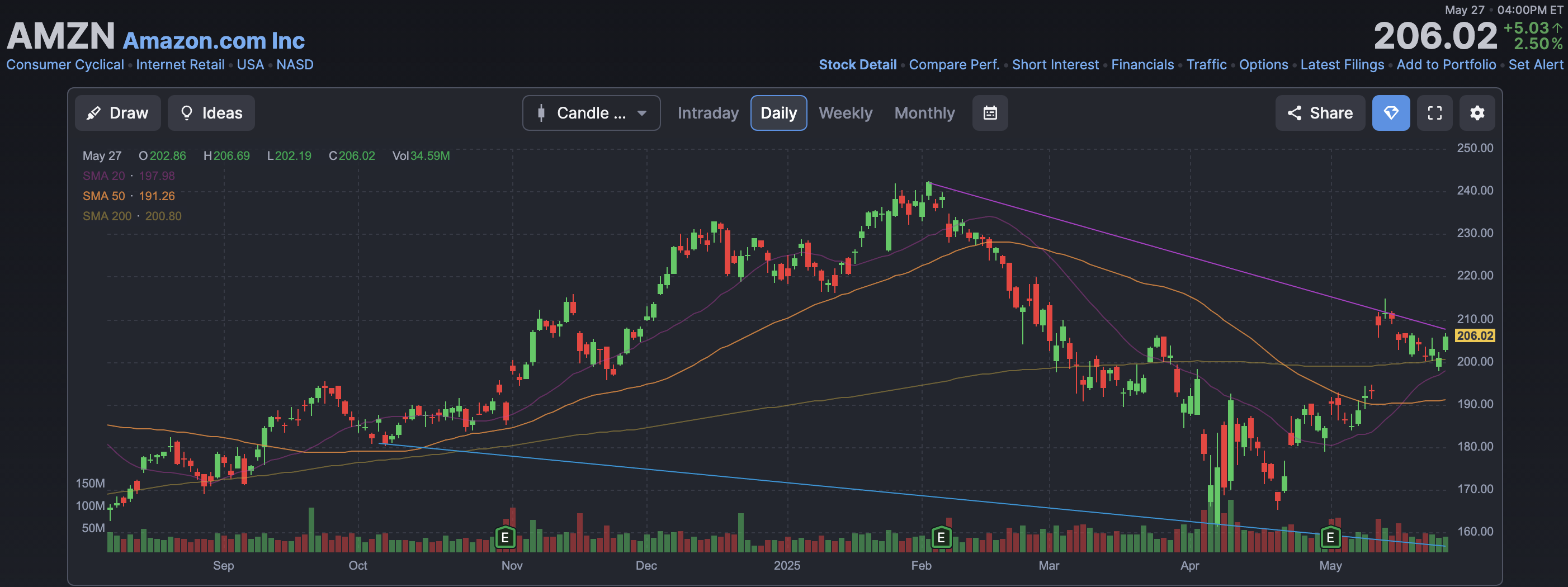1568x587 pixels.
Task: Click the May earnings E marker
Action: point(1330,538)
